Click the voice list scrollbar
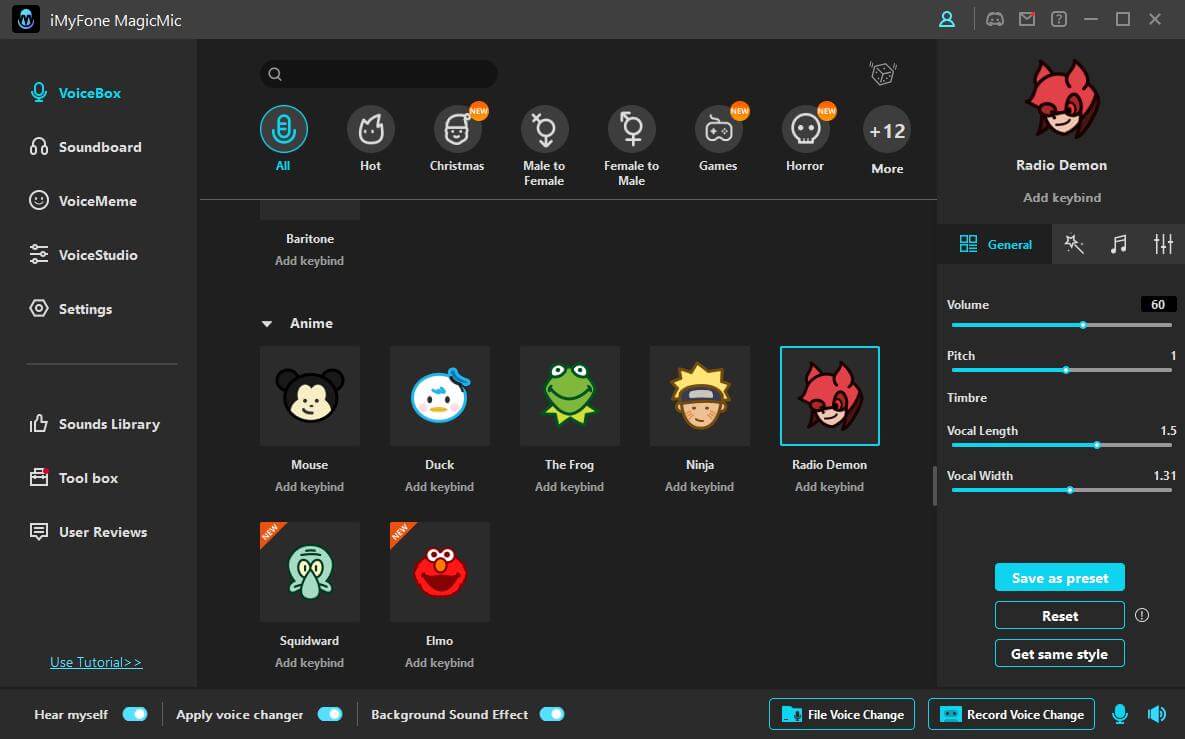Image resolution: width=1185 pixels, height=739 pixels. [x=934, y=486]
